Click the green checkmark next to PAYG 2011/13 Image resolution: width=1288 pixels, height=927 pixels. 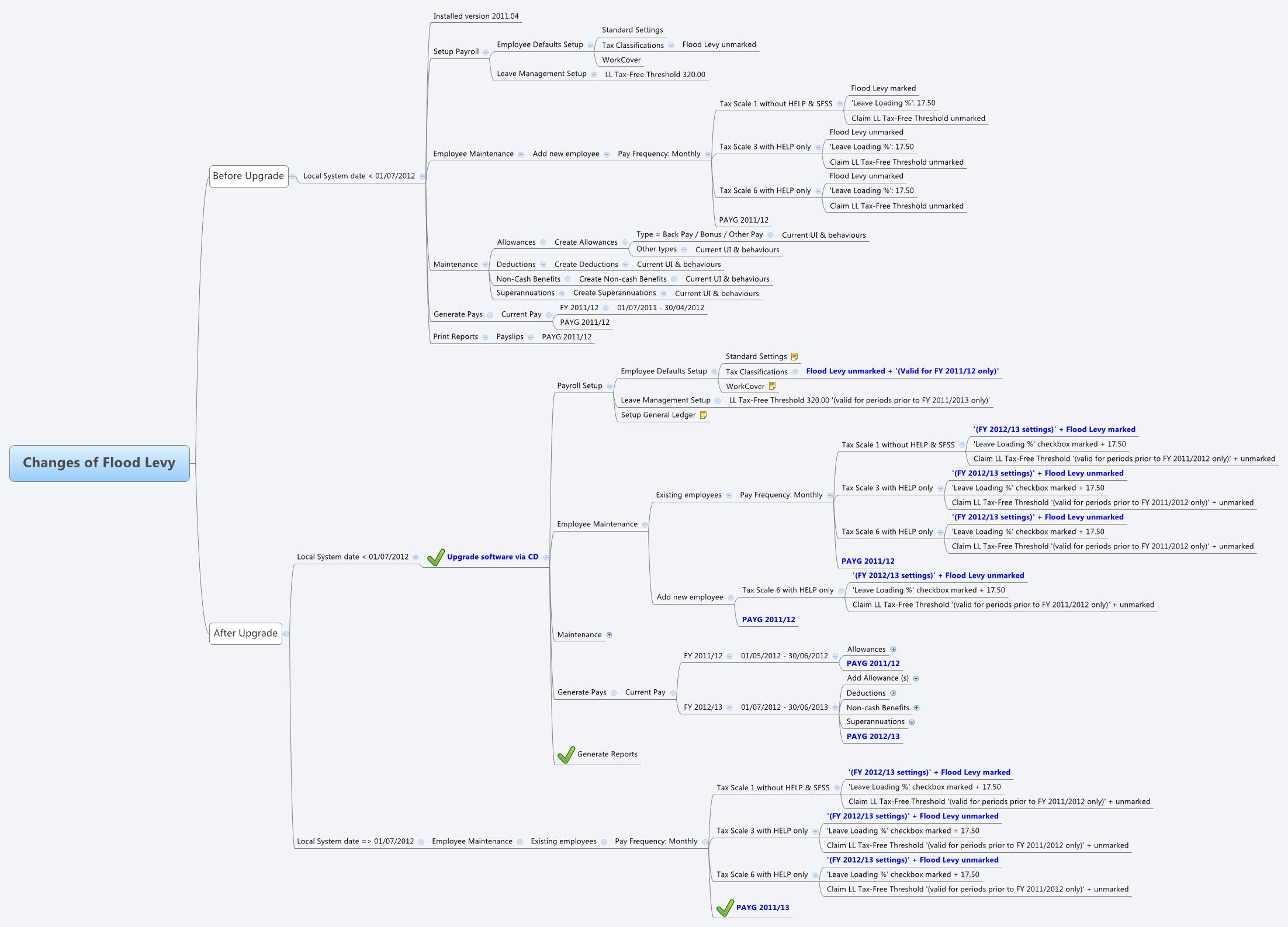click(725, 908)
